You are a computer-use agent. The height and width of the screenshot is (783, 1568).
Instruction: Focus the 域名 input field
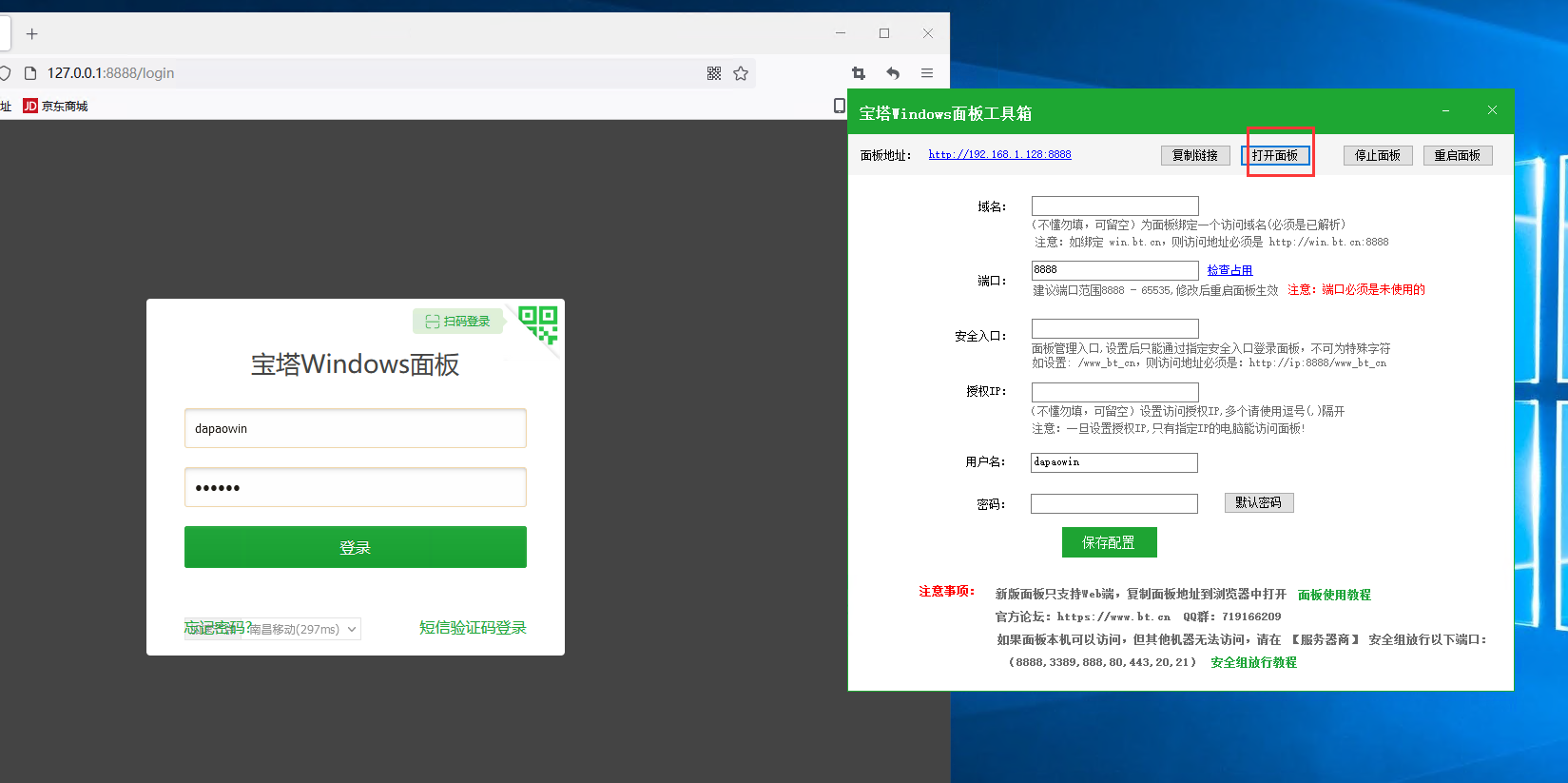click(1114, 206)
